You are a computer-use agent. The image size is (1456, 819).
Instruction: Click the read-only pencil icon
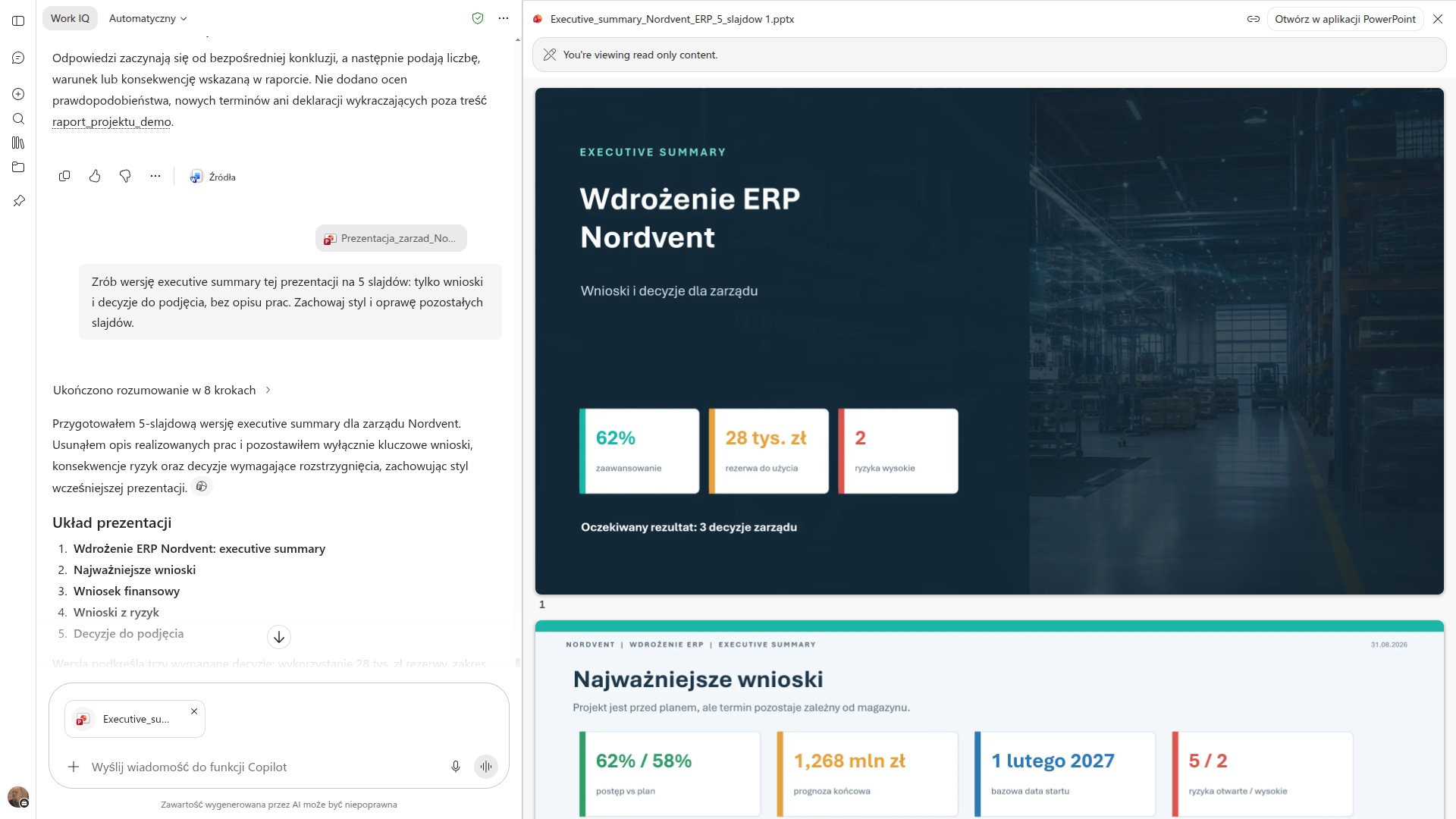[x=550, y=55]
